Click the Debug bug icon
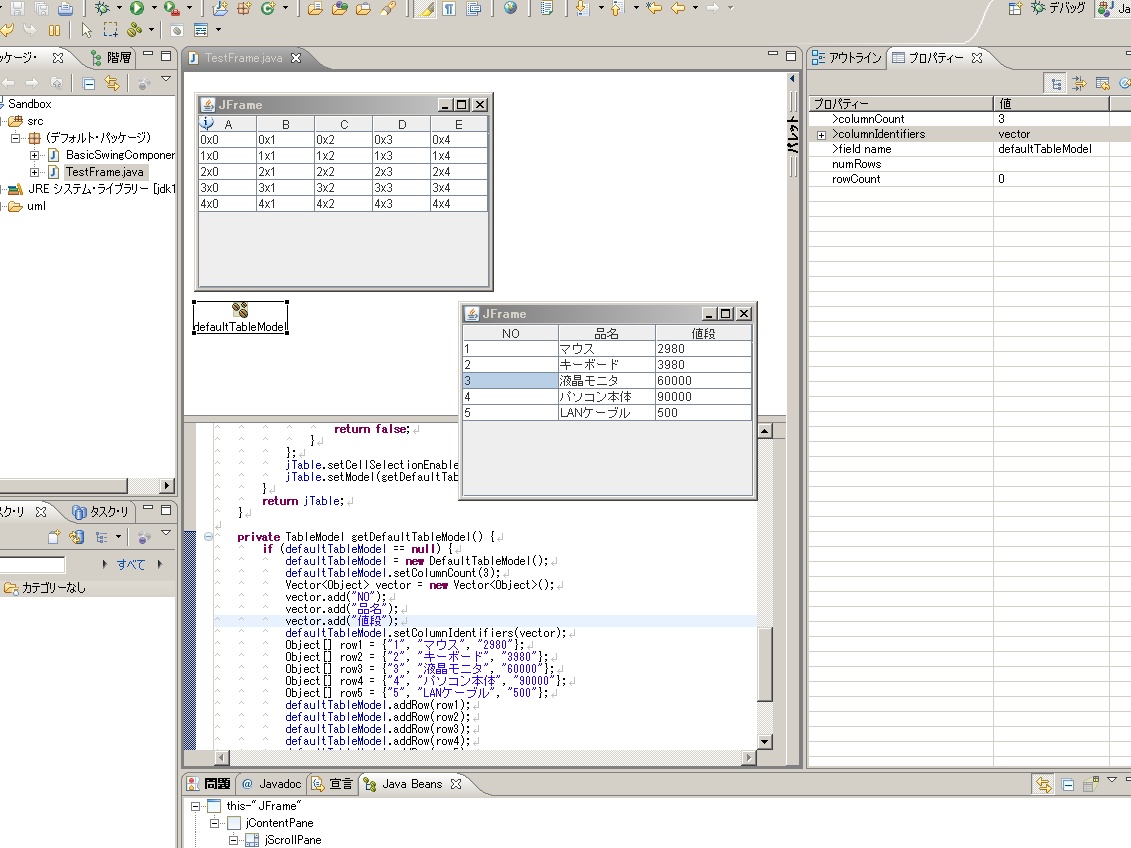 click(x=102, y=8)
